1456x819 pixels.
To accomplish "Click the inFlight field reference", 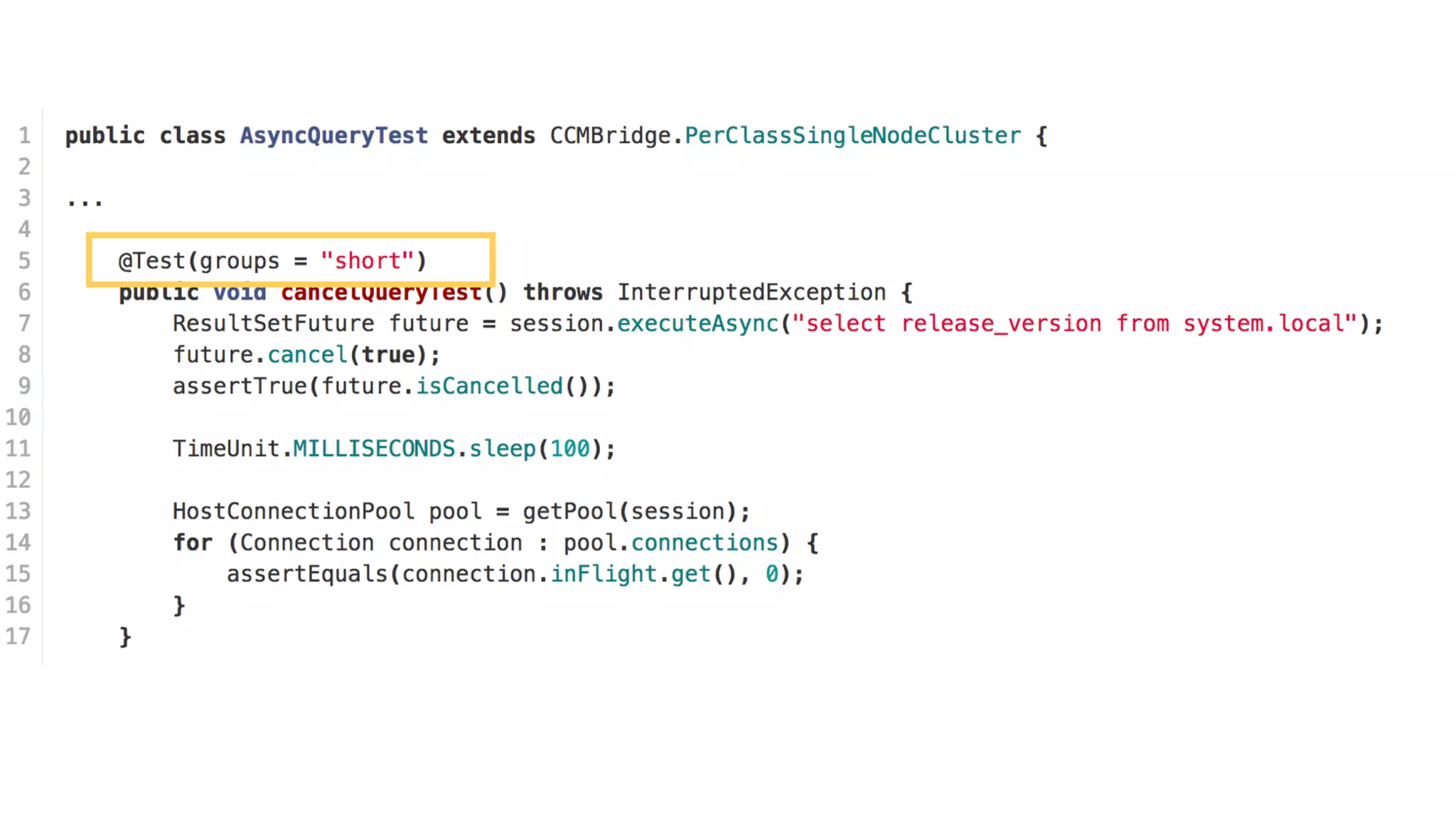I will pos(604,574).
